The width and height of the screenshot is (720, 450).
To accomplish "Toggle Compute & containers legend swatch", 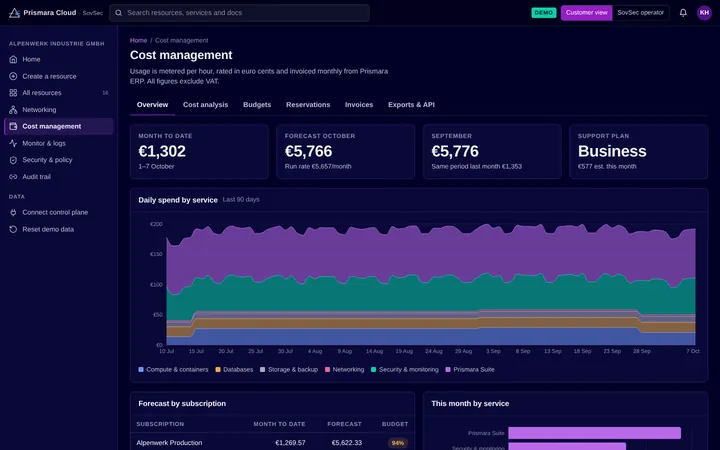I will pos(141,370).
